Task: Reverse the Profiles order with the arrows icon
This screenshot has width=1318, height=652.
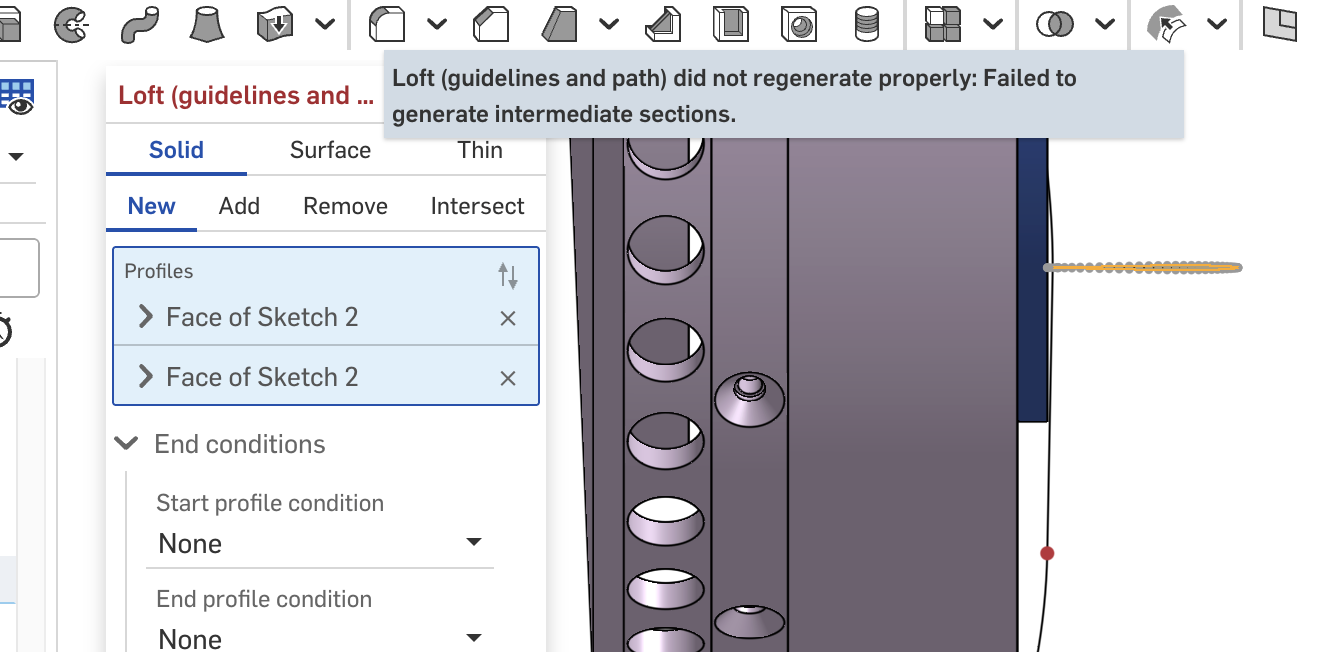Action: coord(508,275)
